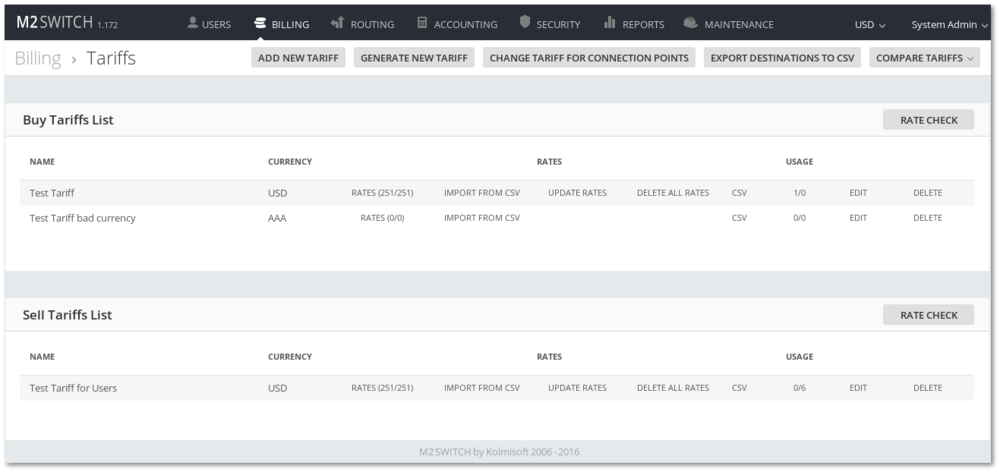Expand the Compare Tariffs dropdown

click(924, 58)
